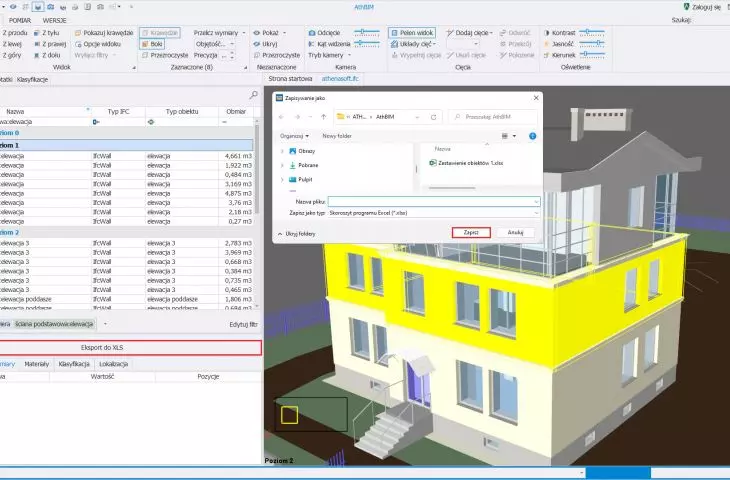Open 'Opcje widoku' view options
The width and height of the screenshot is (730, 480).
98,44
